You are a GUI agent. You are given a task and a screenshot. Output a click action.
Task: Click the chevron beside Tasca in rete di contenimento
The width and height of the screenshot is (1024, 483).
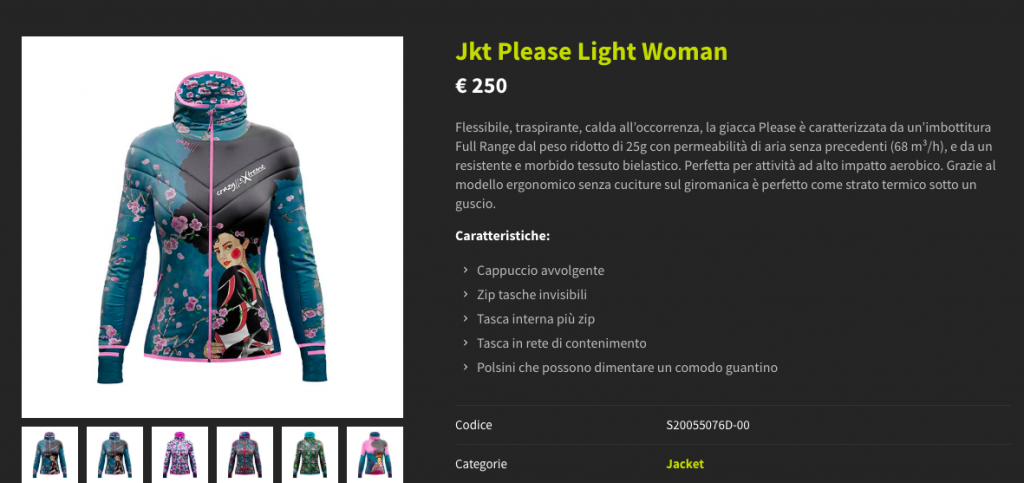(466, 343)
